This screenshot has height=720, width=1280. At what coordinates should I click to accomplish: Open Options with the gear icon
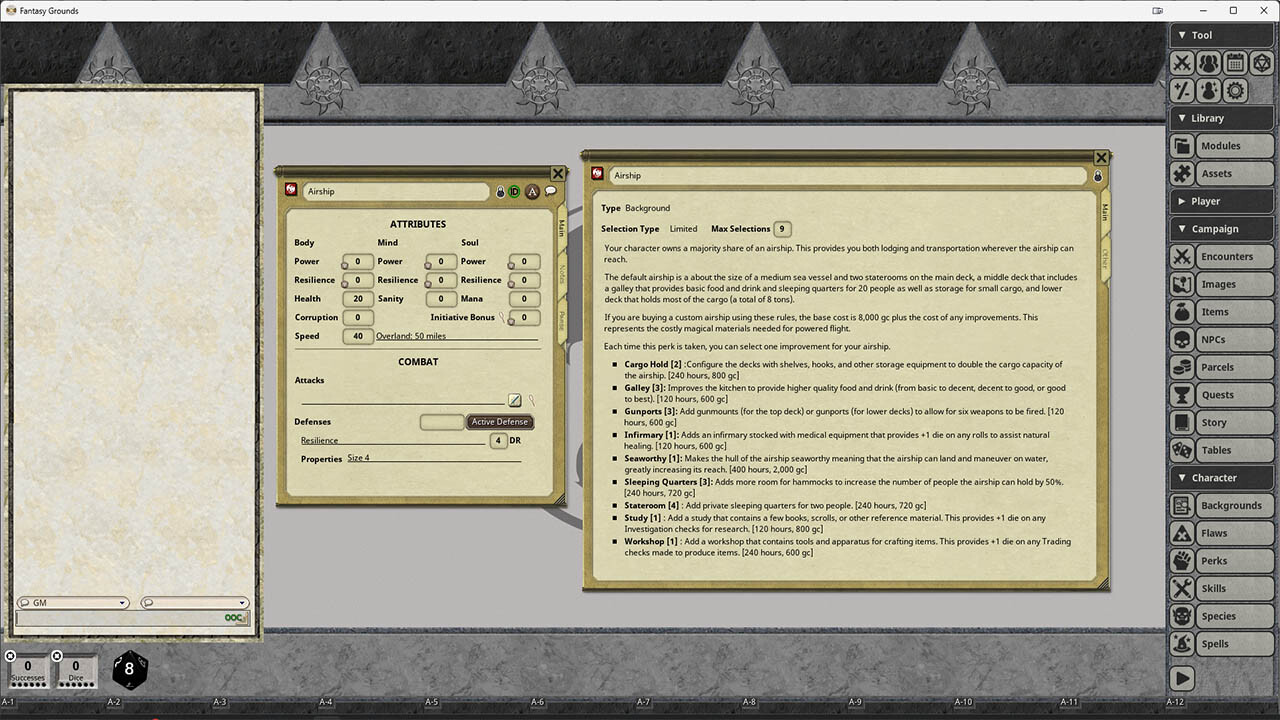(x=1233, y=91)
